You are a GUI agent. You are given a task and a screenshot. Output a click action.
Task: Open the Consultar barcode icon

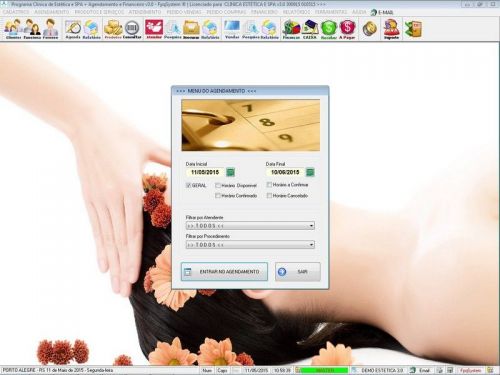coord(132,29)
